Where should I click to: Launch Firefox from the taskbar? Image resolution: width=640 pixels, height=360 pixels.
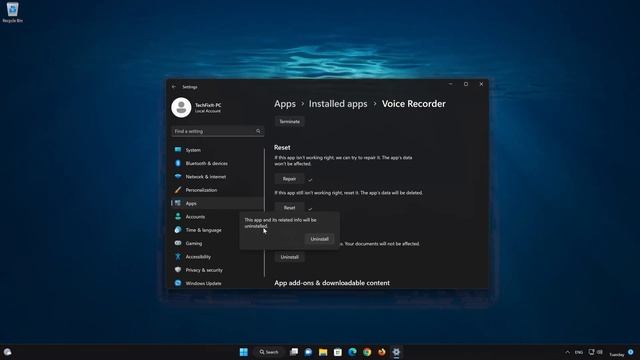[x=382, y=352]
